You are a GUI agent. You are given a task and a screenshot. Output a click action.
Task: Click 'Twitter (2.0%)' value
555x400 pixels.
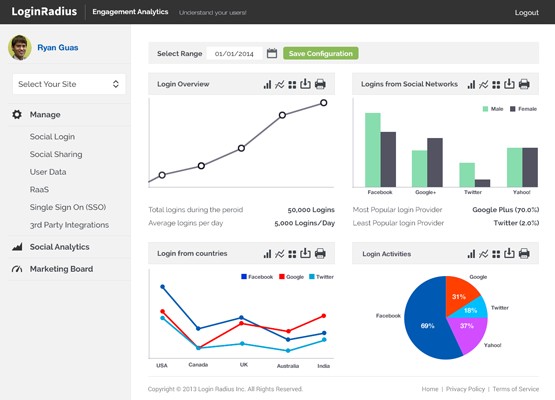tap(516, 223)
